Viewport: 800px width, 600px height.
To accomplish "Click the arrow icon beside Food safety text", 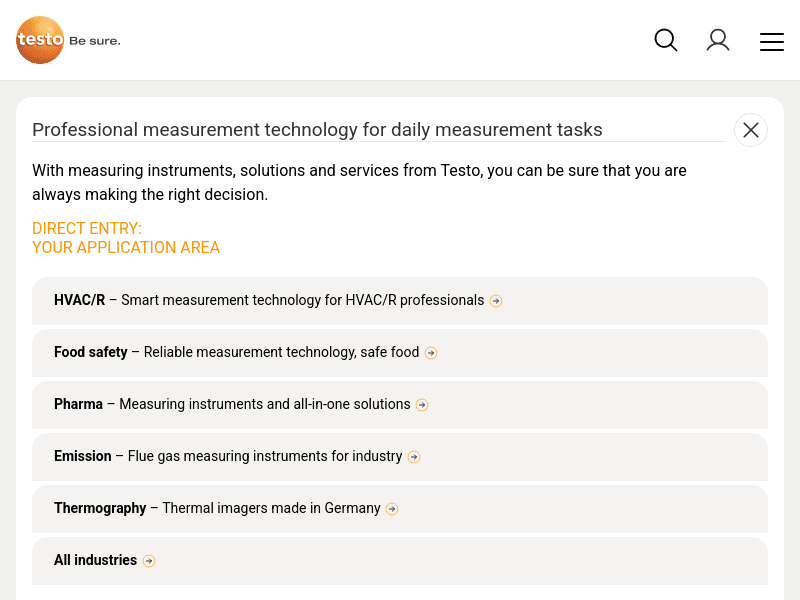I will click(431, 353).
